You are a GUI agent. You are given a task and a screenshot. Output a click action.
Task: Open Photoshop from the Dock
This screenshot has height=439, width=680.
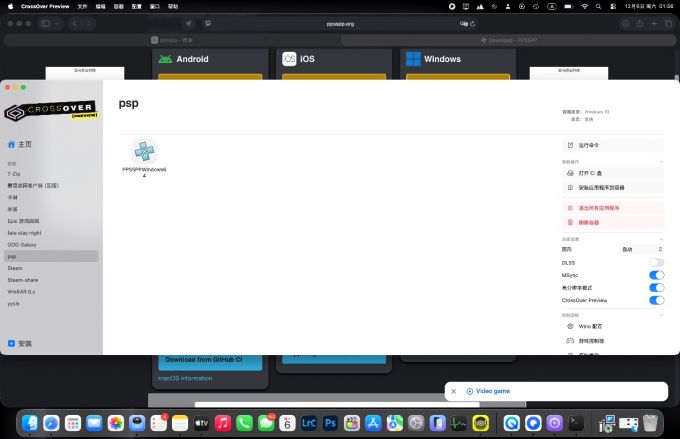point(330,423)
